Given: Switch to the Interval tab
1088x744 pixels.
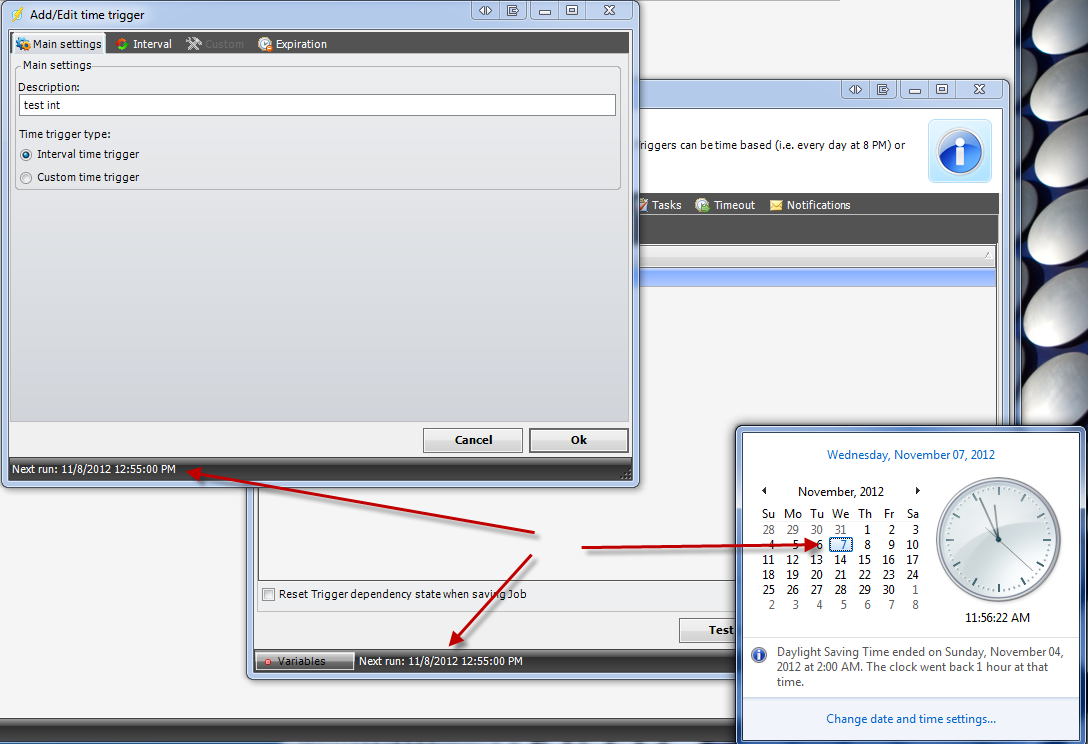Looking at the screenshot, I should point(144,44).
